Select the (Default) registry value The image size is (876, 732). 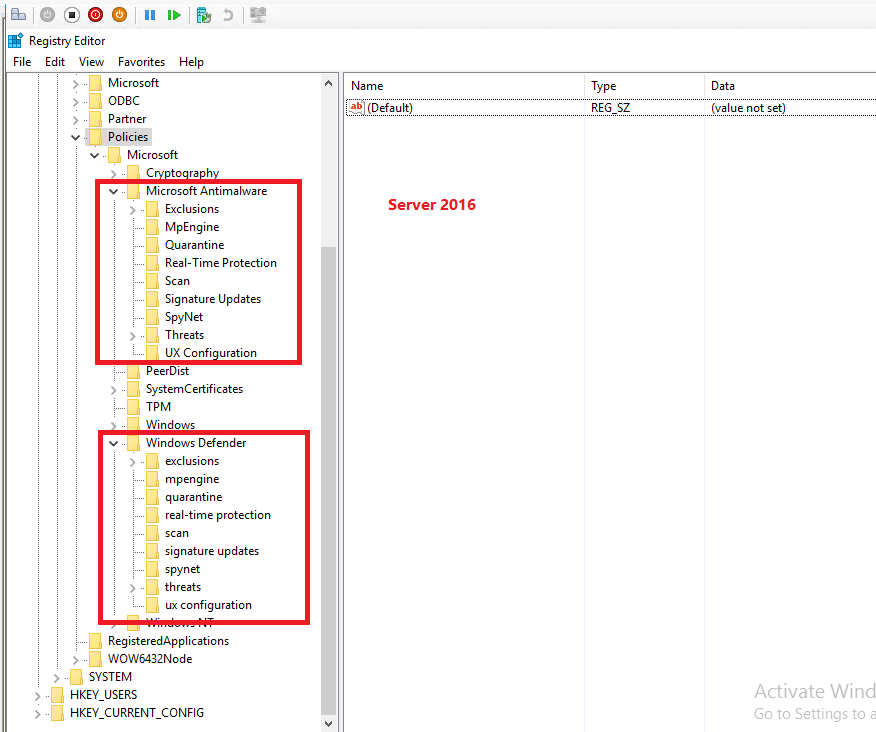point(389,108)
